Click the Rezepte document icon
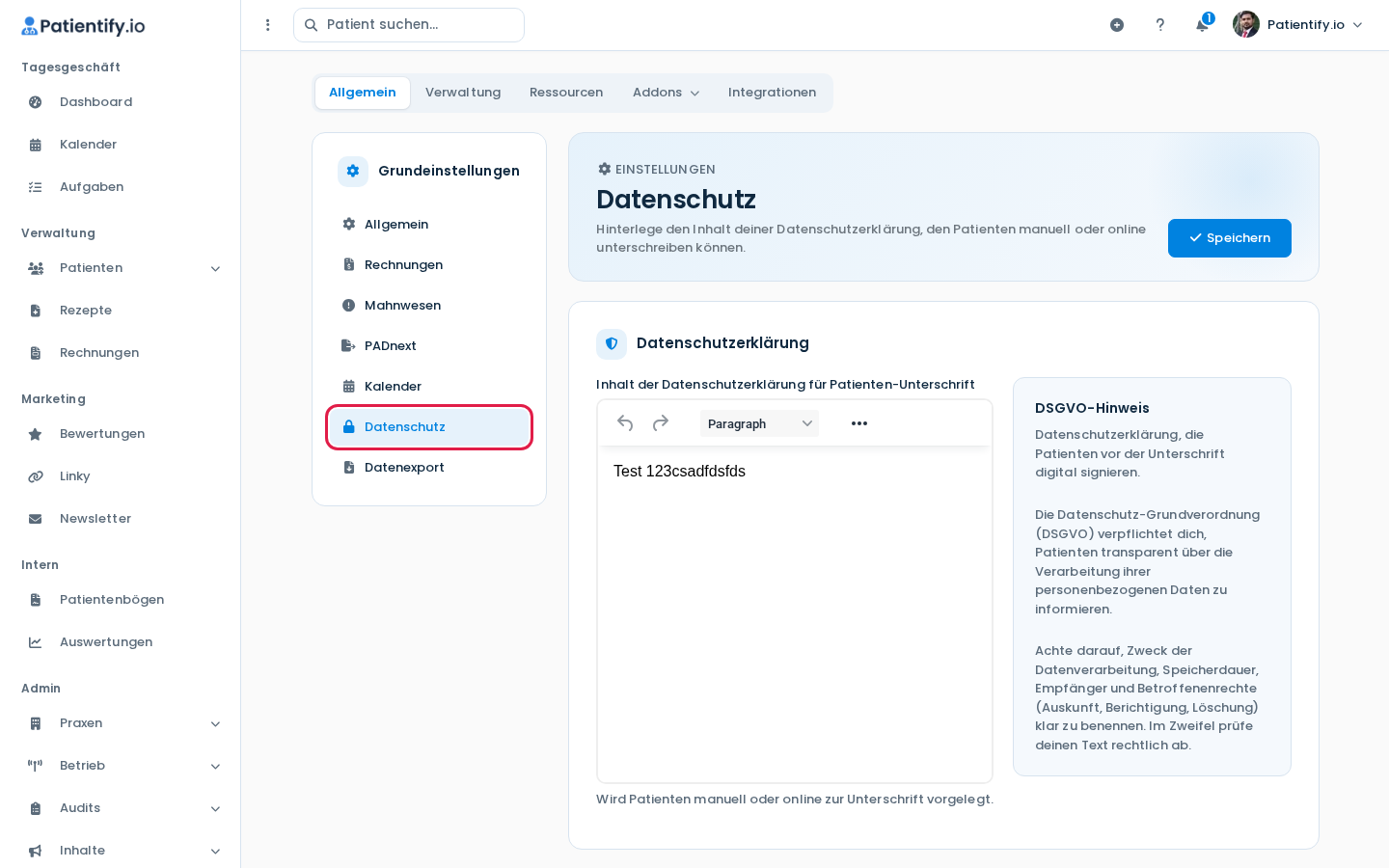Image resolution: width=1389 pixels, height=868 pixels. 36,311
